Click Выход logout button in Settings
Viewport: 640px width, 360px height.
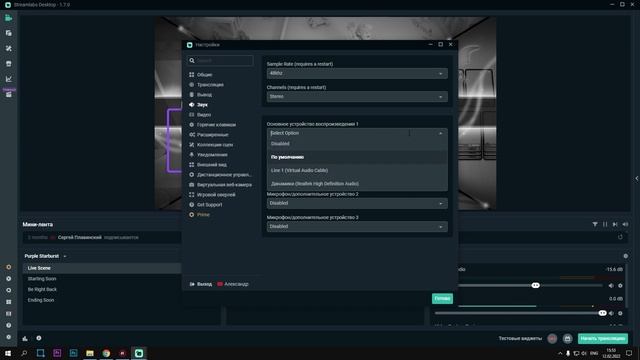[x=201, y=284]
